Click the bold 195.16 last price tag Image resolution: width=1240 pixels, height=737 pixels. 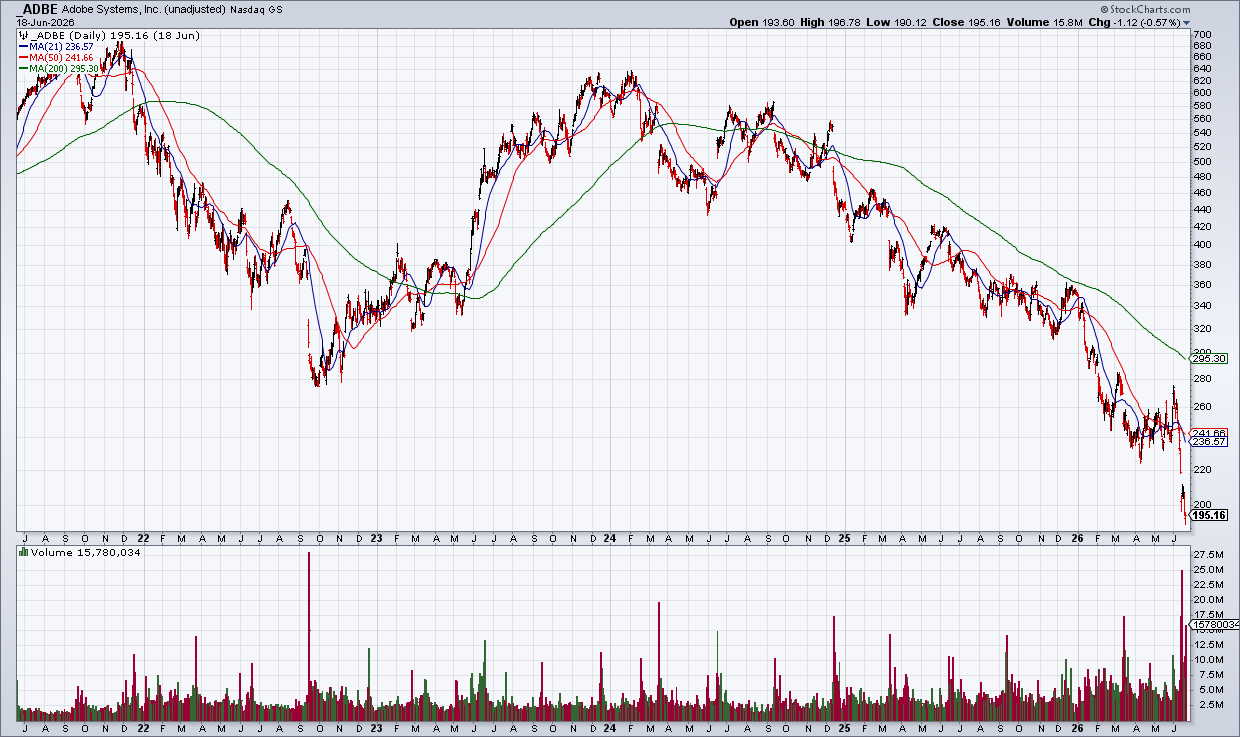coord(1210,515)
